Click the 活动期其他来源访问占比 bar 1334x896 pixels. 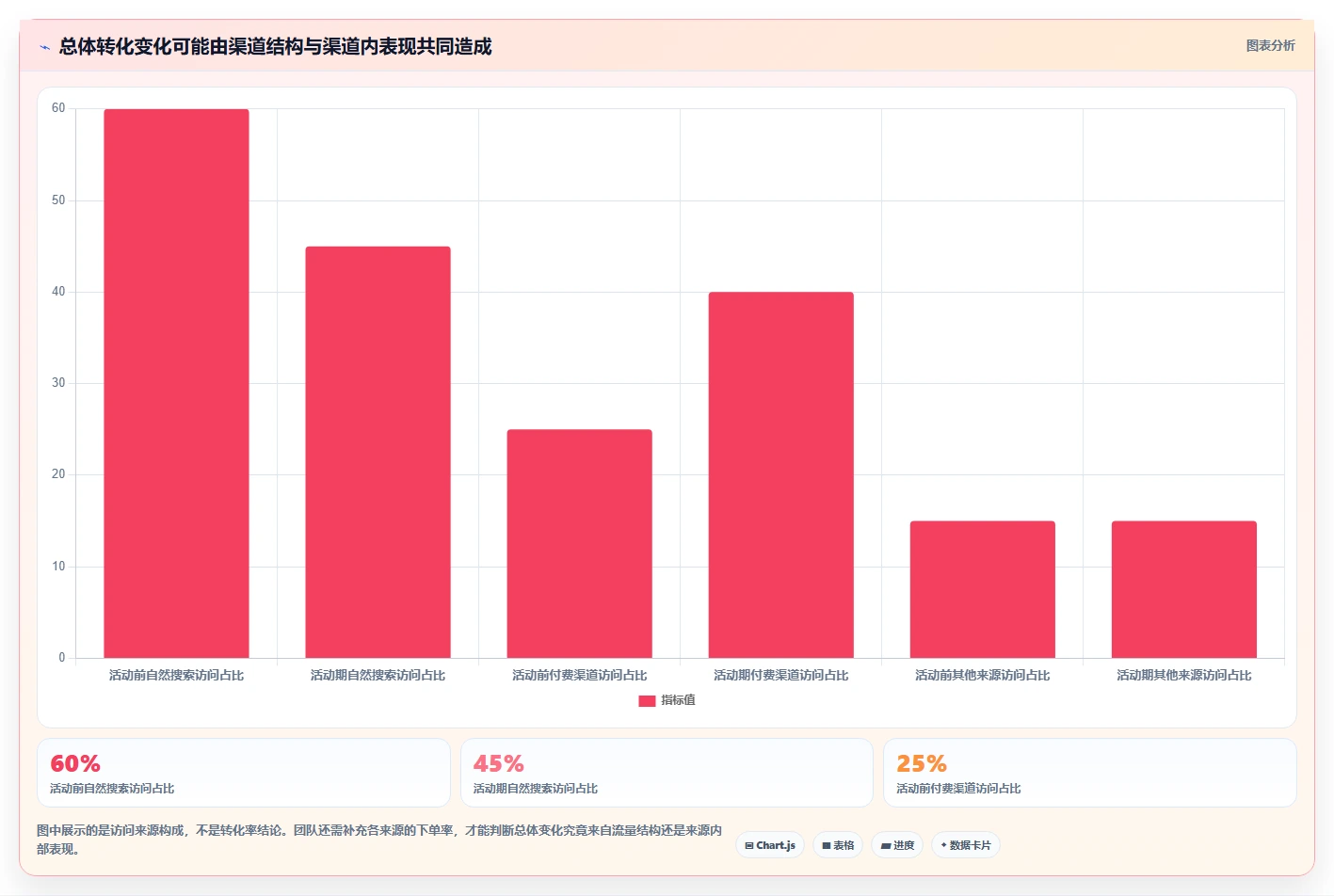(x=1183, y=589)
